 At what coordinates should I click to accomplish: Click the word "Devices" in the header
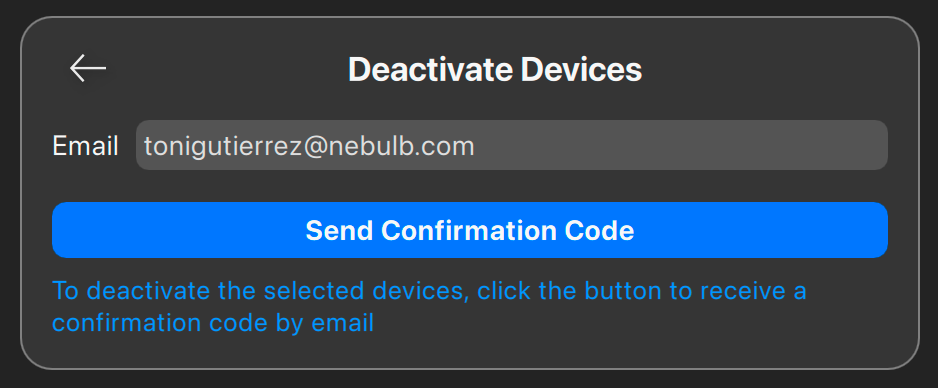[581, 69]
